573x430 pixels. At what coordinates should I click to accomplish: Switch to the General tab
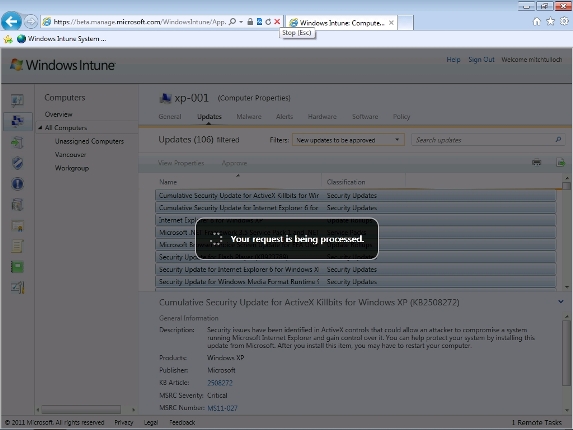170,117
